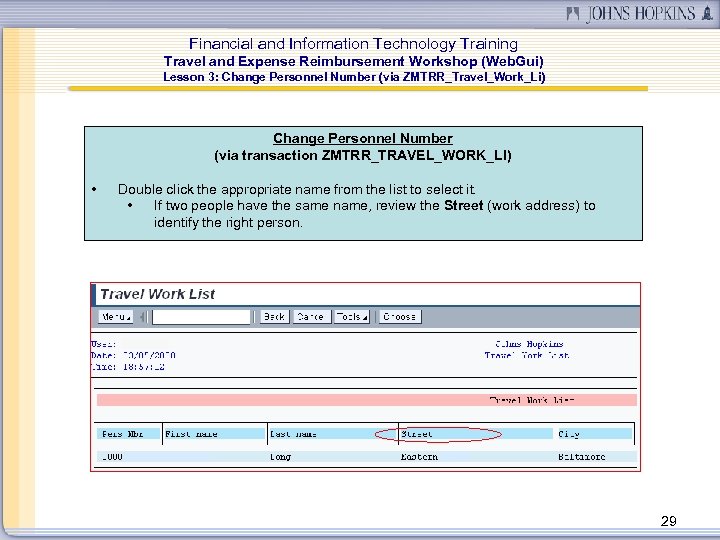Select the First name column header
The image size is (720, 540).
215,434
